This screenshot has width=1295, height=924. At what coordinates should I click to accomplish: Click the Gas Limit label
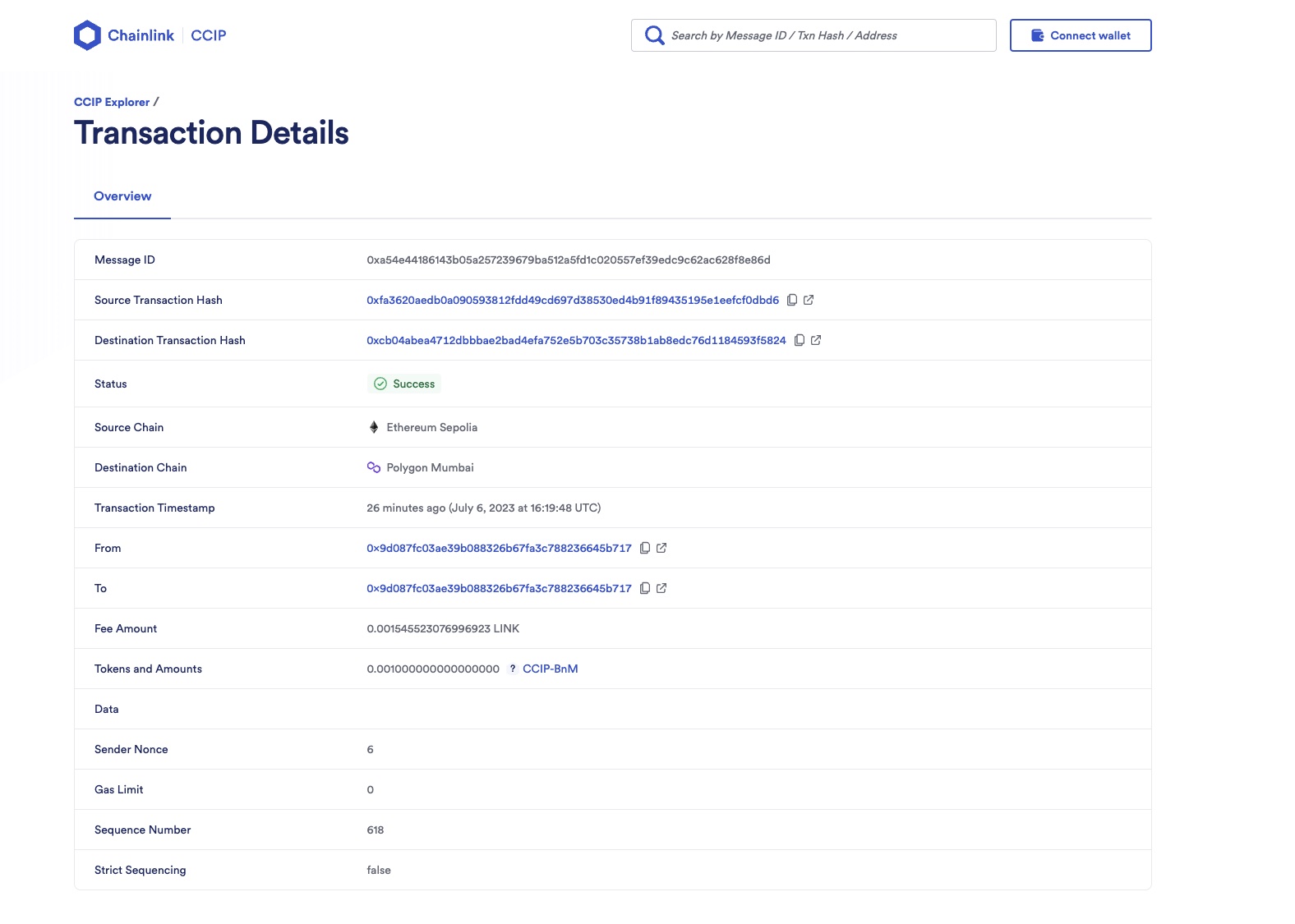pyautogui.click(x=119, y=789)
